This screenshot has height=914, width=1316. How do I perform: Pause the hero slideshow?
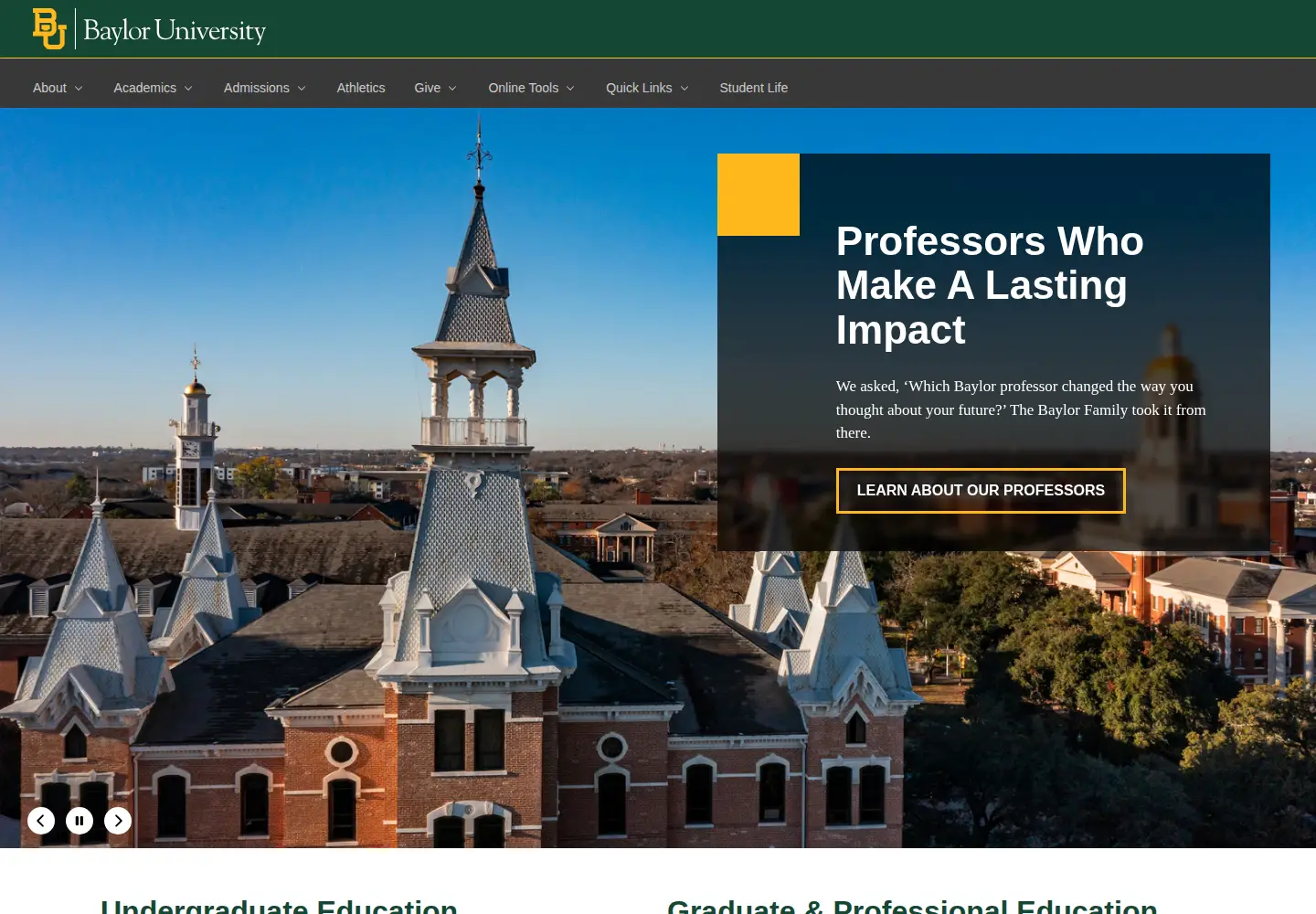80,821
